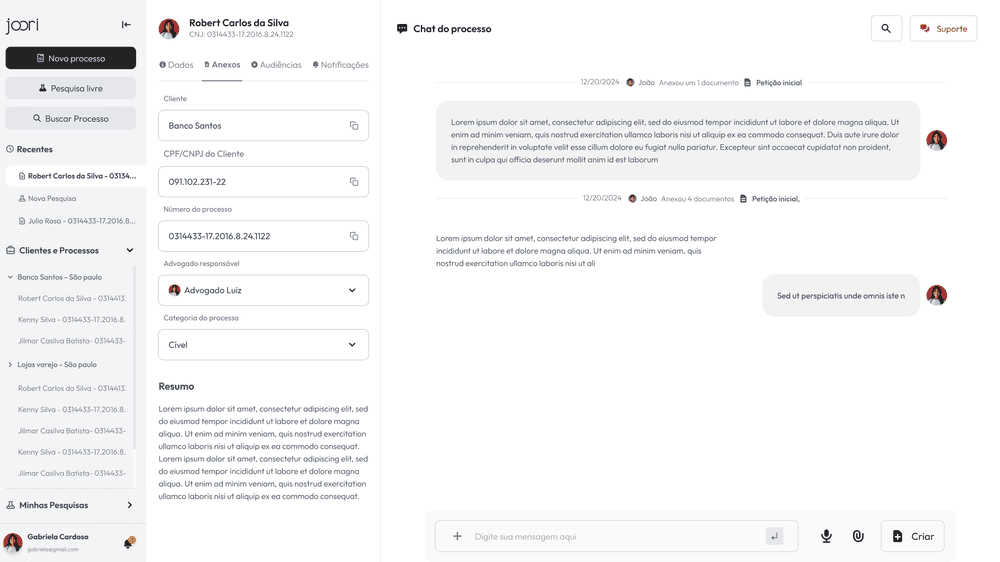This screenshot has height=562, width=1000.
Task: Start voice recording with microphone icon
Action: coord(826,536)
